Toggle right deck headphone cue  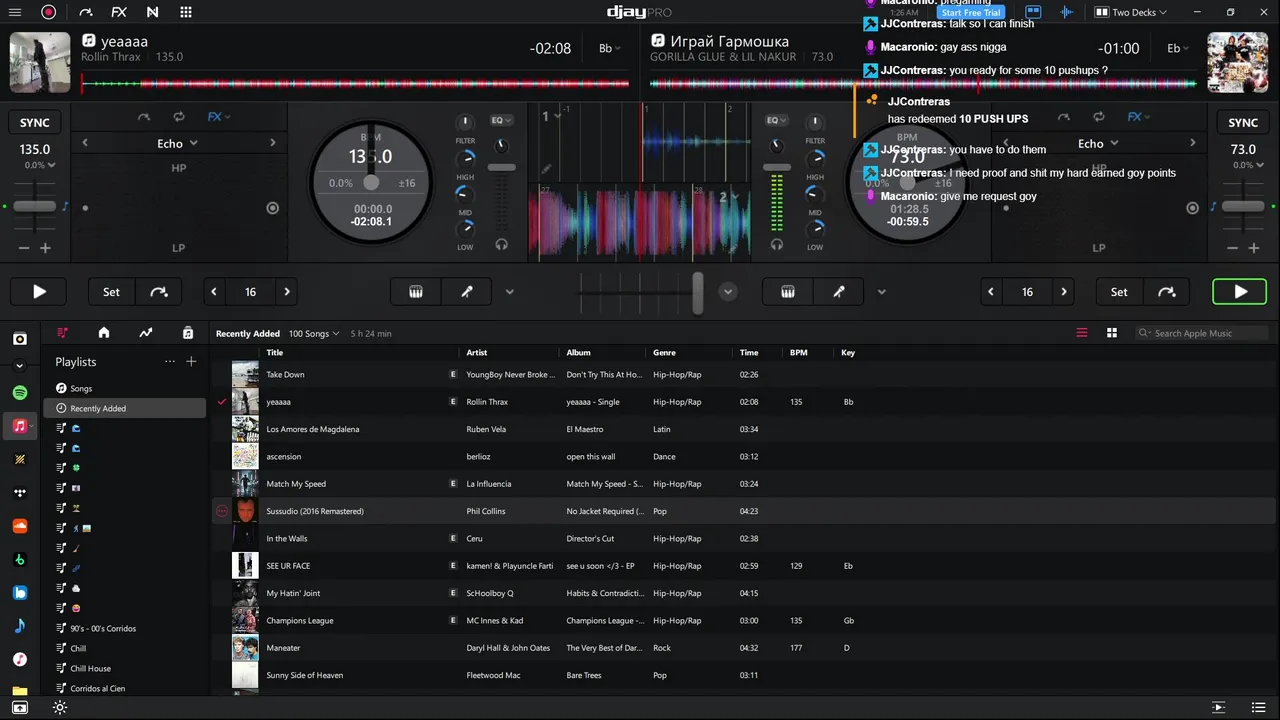(x=777, y=244)
